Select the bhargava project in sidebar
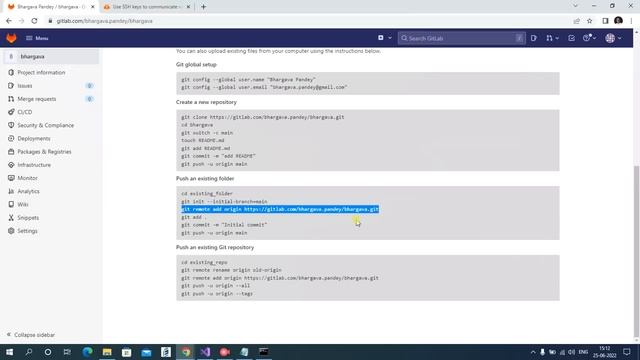The width and height of the screenshot is (640, 360). click(51, 57)
